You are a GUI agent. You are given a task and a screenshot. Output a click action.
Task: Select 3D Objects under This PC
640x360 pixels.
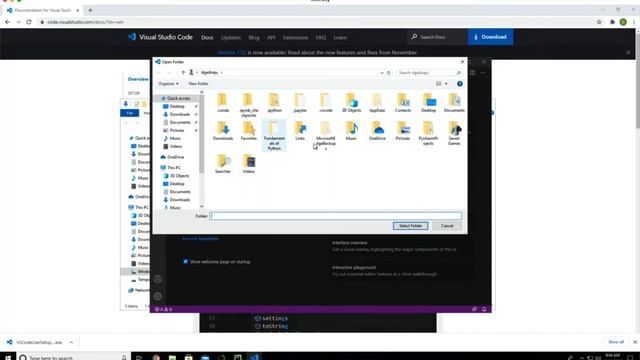pyautogui.click(x=180, y=176)
